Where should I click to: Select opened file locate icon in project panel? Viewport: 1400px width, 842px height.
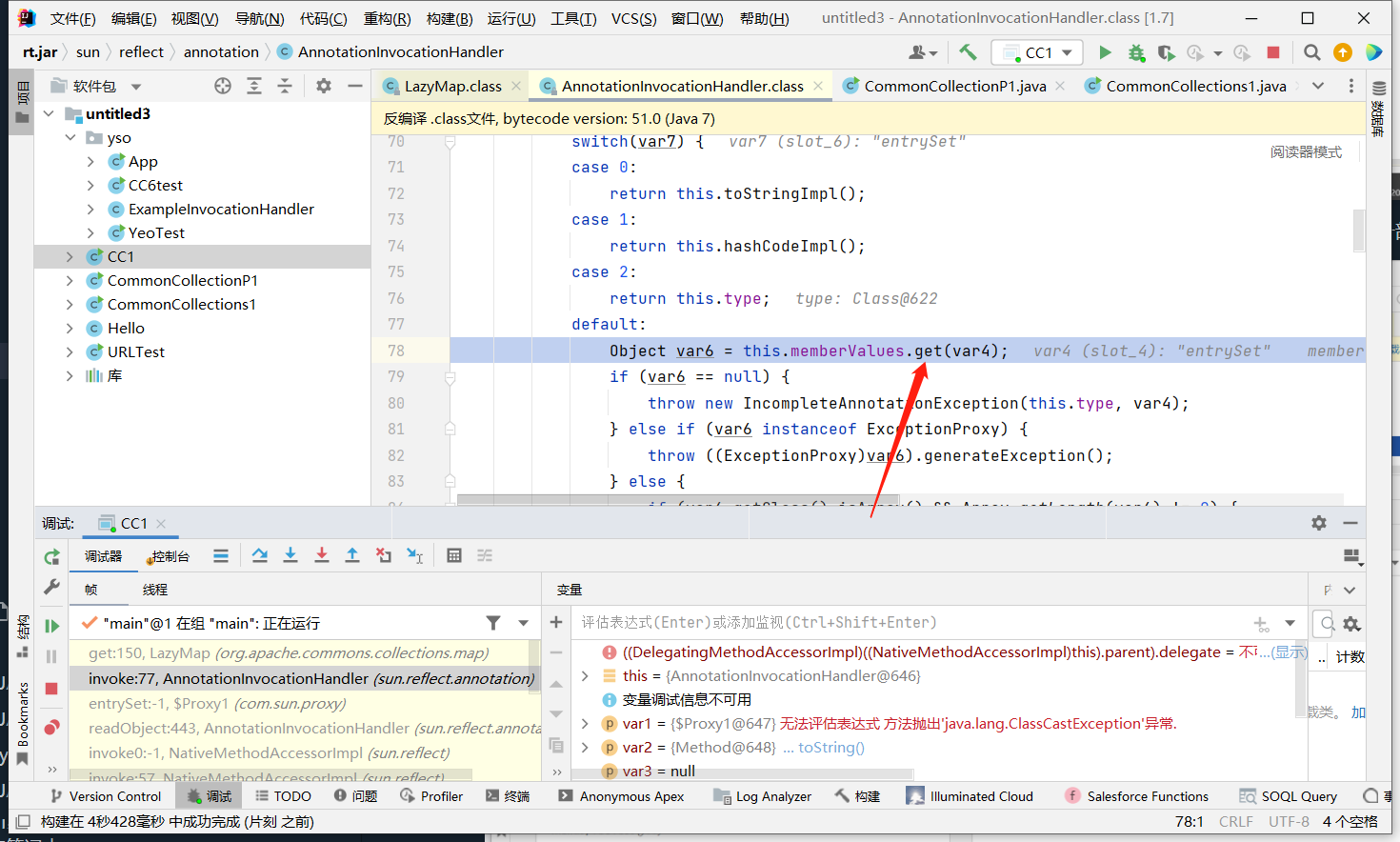point(223,86)
